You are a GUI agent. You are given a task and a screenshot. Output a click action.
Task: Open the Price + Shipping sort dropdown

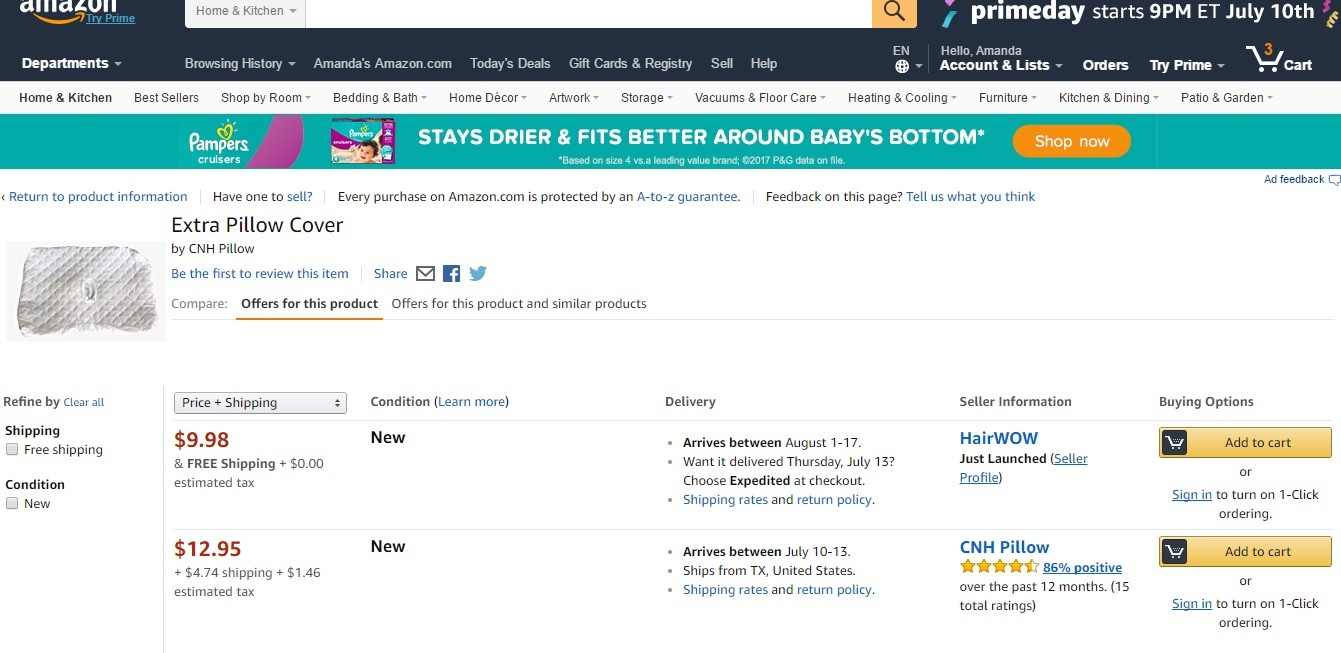[260, 403]
